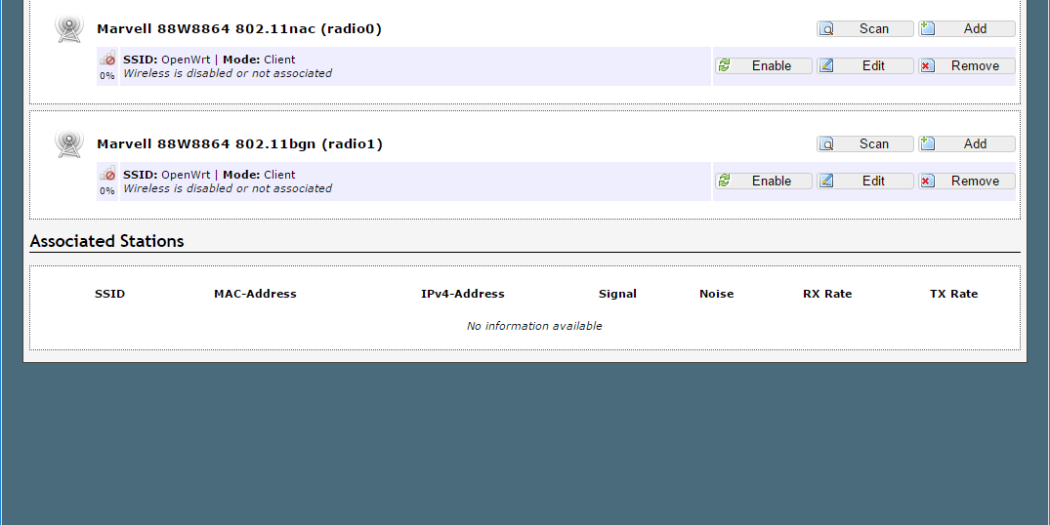The width and height of the screenshot is (1050, 525).
Task: Click the RX Rate column header
Action: (827, 294)
